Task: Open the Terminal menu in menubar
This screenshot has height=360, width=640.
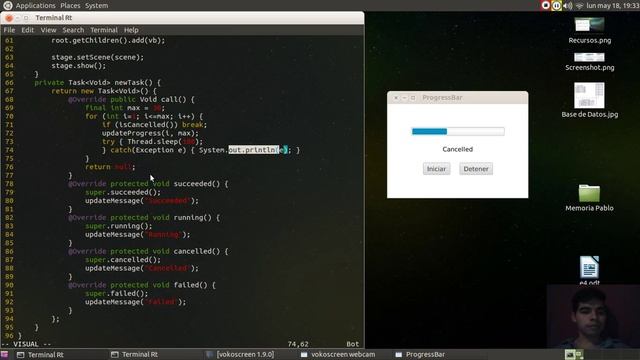Action: coord(104,30)
